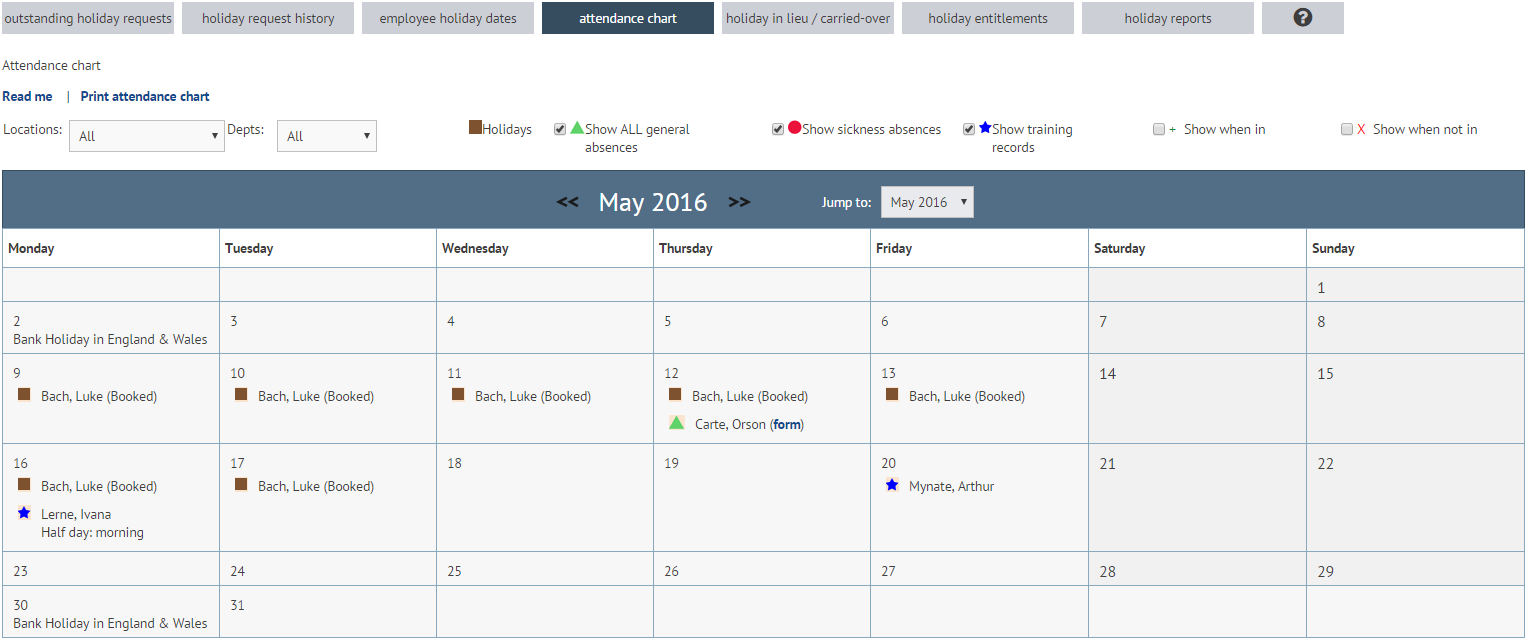This screenshot has width=1527, height=640.
Task: Click the previous month double-arrow
Action: [x=568, y=201]
